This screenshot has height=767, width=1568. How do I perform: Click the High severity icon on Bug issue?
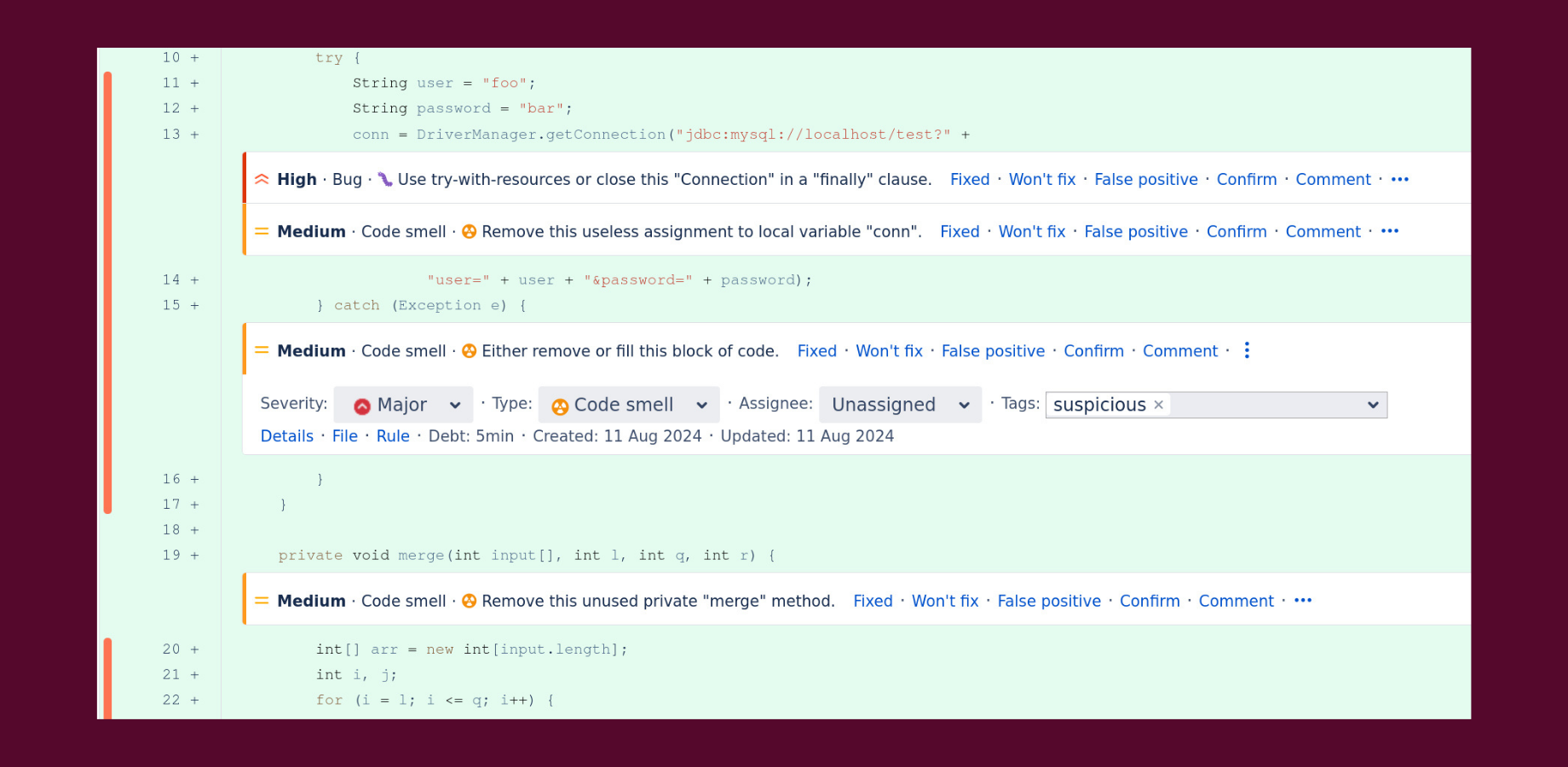pyautogui.click(x=262, y=180)
